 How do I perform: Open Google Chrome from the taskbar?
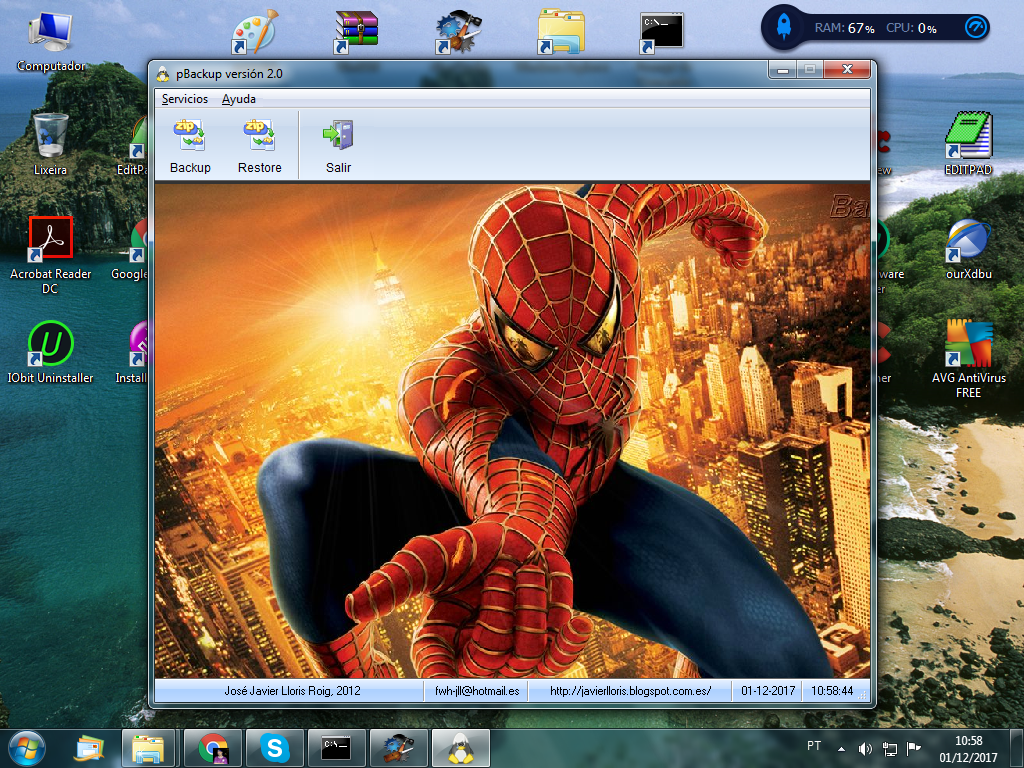click(211, 747)
